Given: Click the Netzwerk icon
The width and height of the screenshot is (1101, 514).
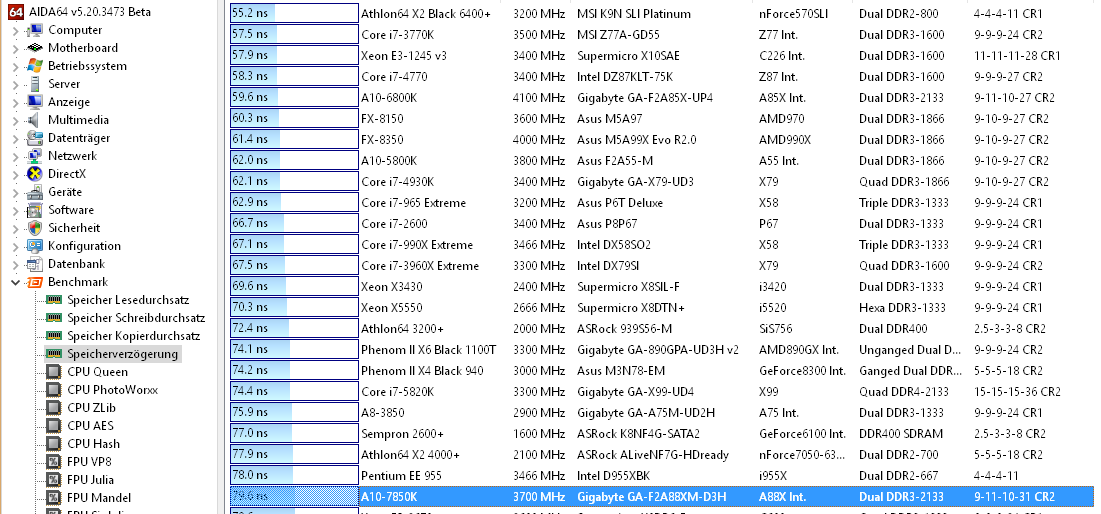Looking at the screenshot, I should (x=34, y=156).
